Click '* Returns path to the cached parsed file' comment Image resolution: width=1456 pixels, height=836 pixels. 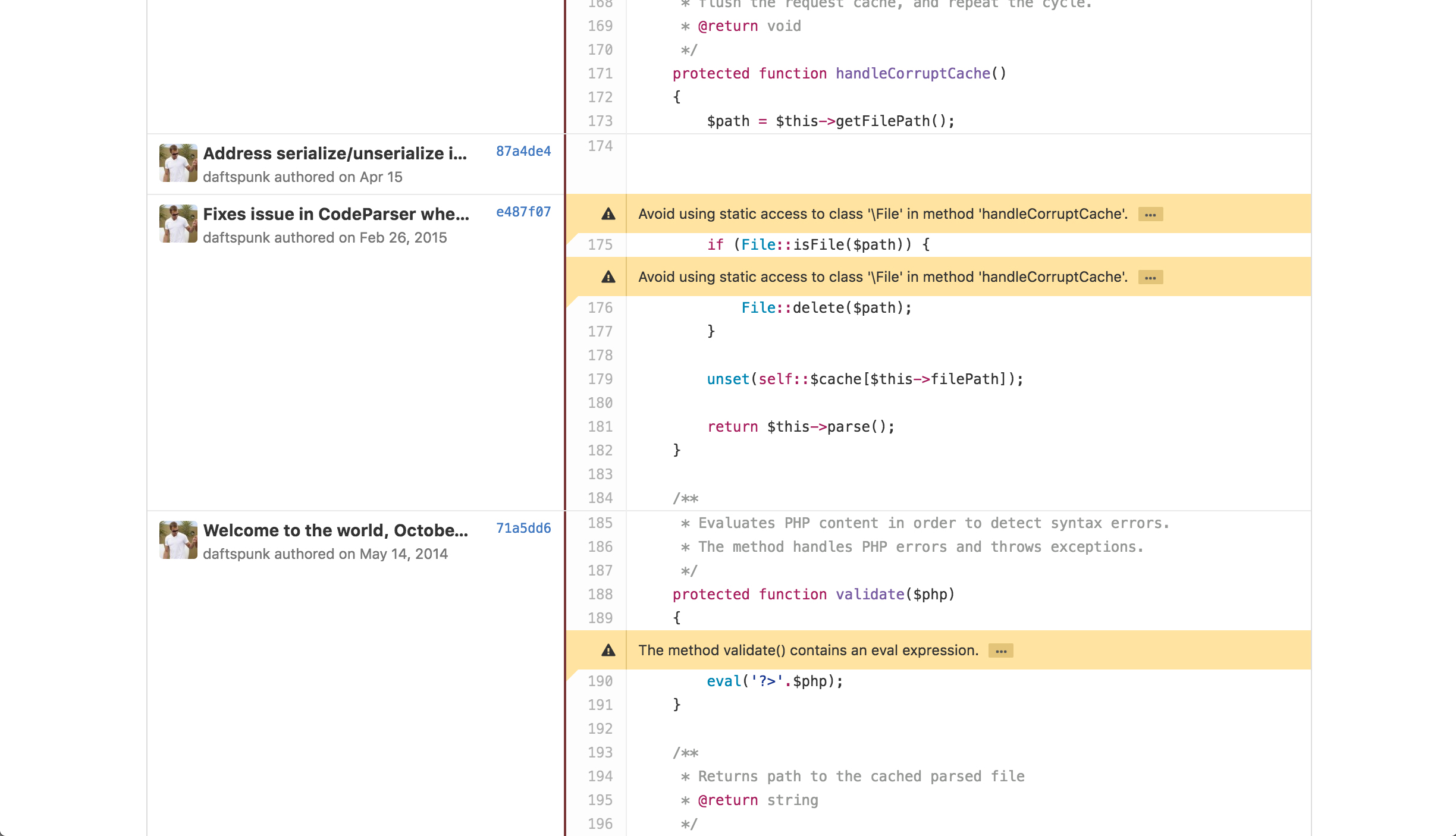(852, 777)
